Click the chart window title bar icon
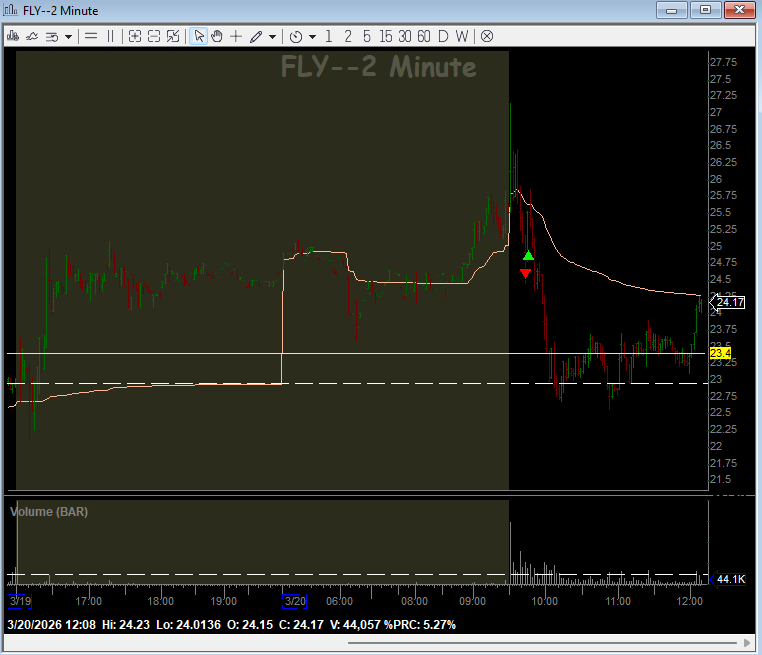The width and height of the screenshot is (762, 655). [x=11, y=10]
